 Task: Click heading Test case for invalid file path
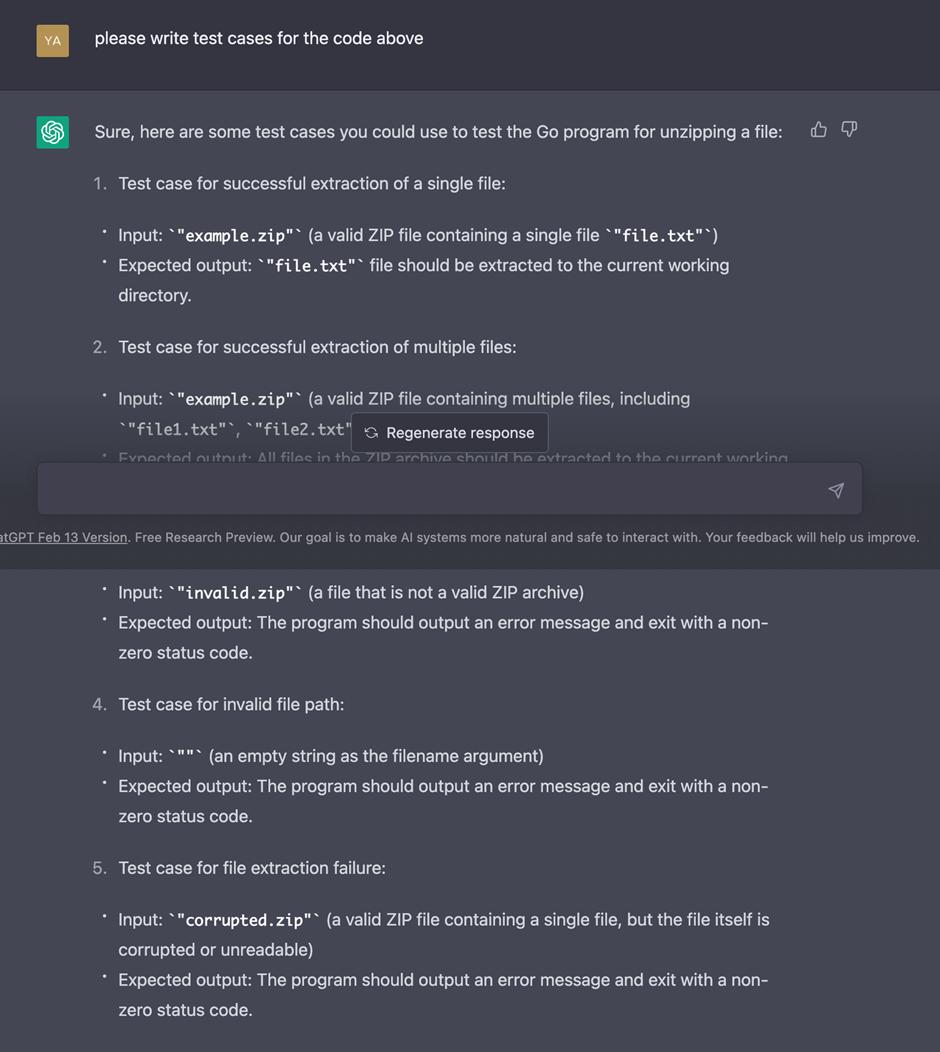click(231, 704)
